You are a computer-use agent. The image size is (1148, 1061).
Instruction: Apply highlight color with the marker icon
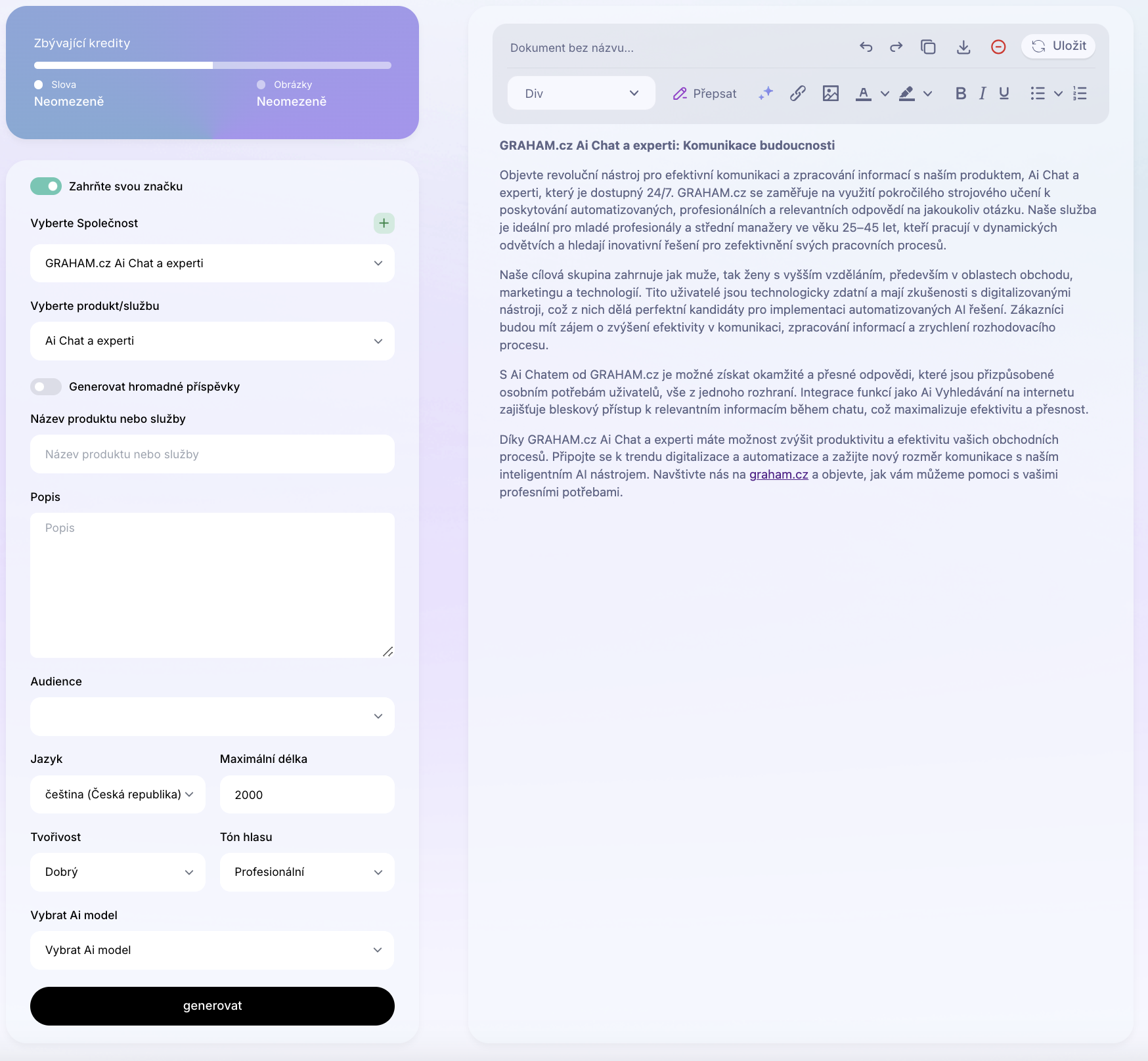(907, 93)
